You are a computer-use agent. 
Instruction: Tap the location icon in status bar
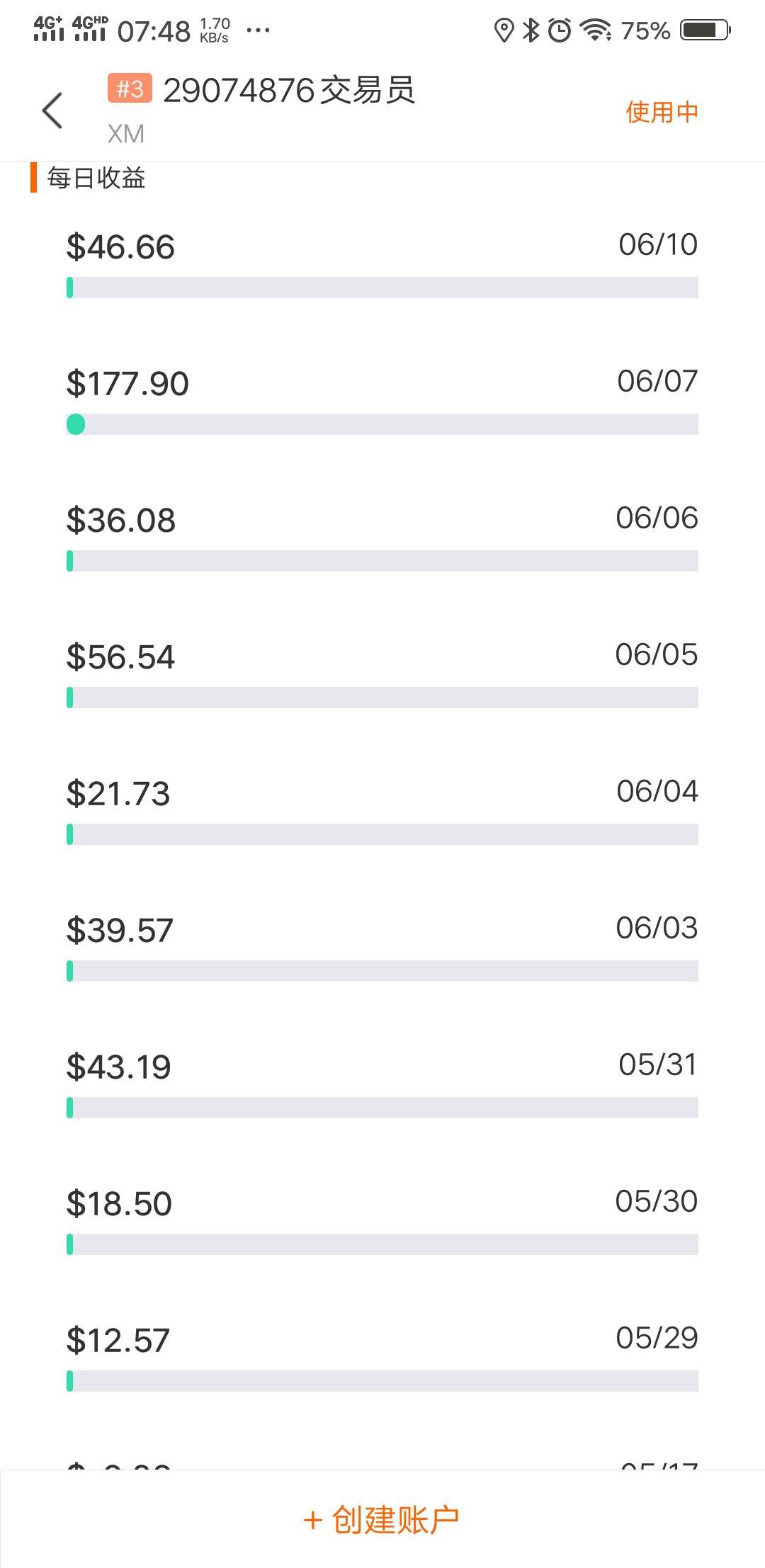[503, 30]
